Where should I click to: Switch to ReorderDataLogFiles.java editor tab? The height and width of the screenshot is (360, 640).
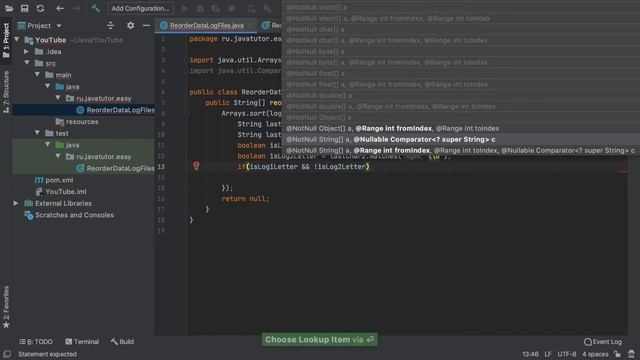206,25
